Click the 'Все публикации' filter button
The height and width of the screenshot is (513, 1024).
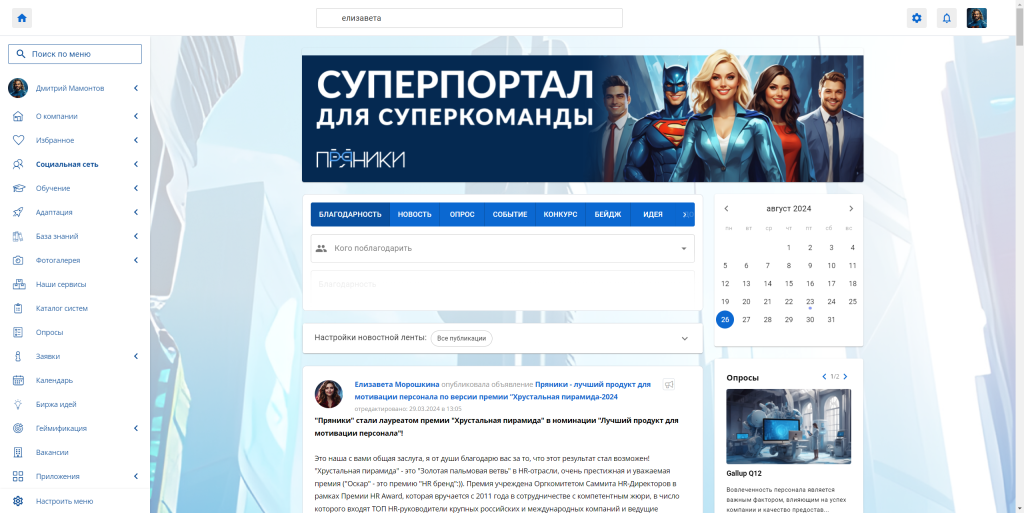pos(461,339)
